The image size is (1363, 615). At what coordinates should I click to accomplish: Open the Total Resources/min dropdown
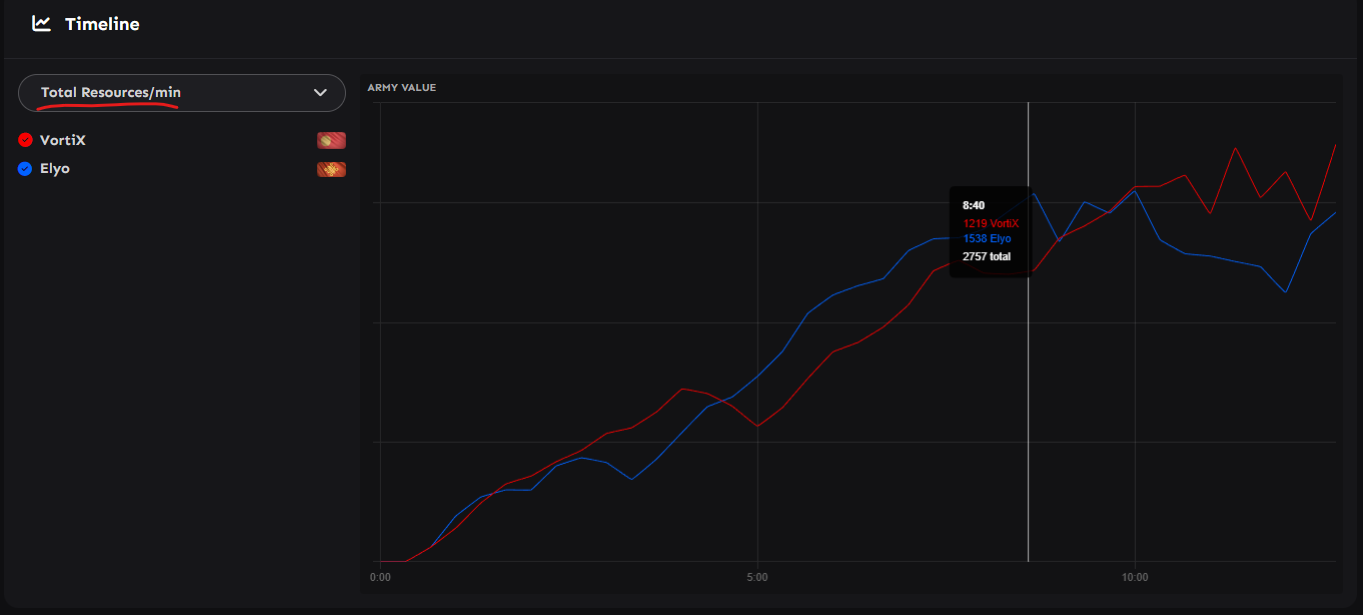tap(181, 93)
